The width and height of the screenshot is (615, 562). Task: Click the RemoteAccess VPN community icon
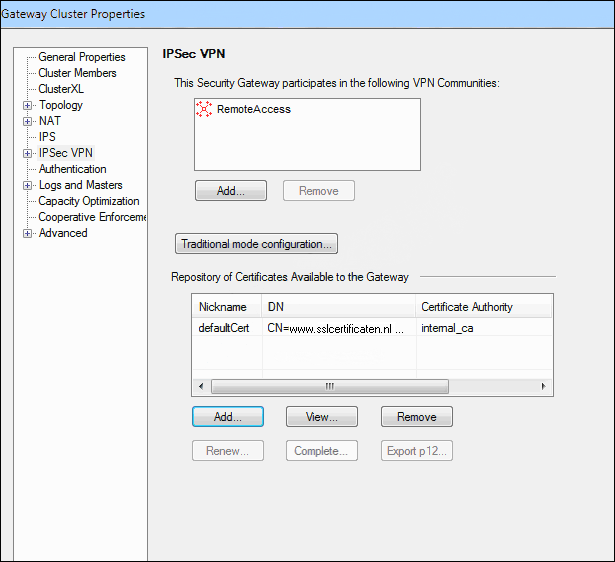point(206,109)
